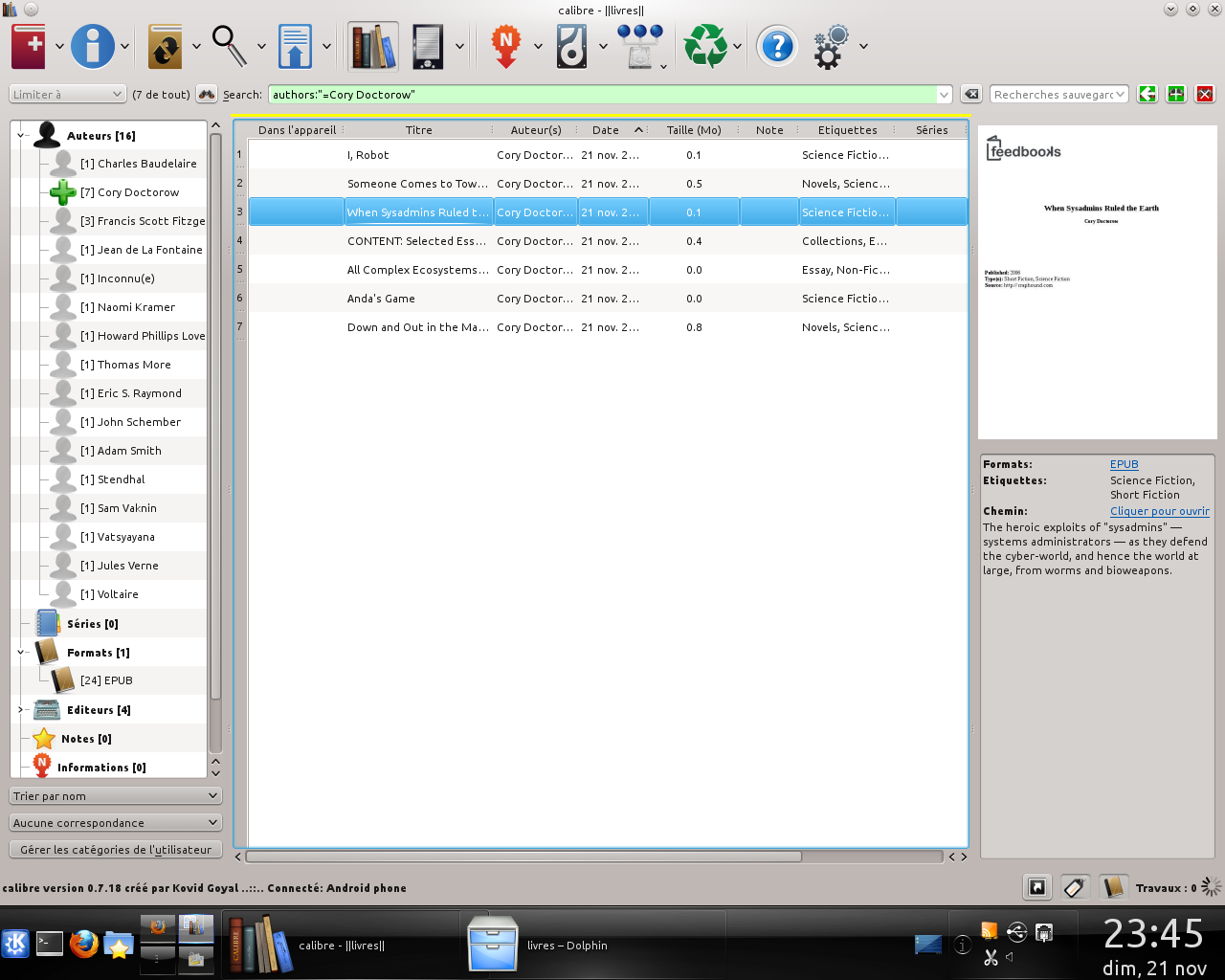
Task: Open the Add books dropdown arrow
Action: pos(59,46)
